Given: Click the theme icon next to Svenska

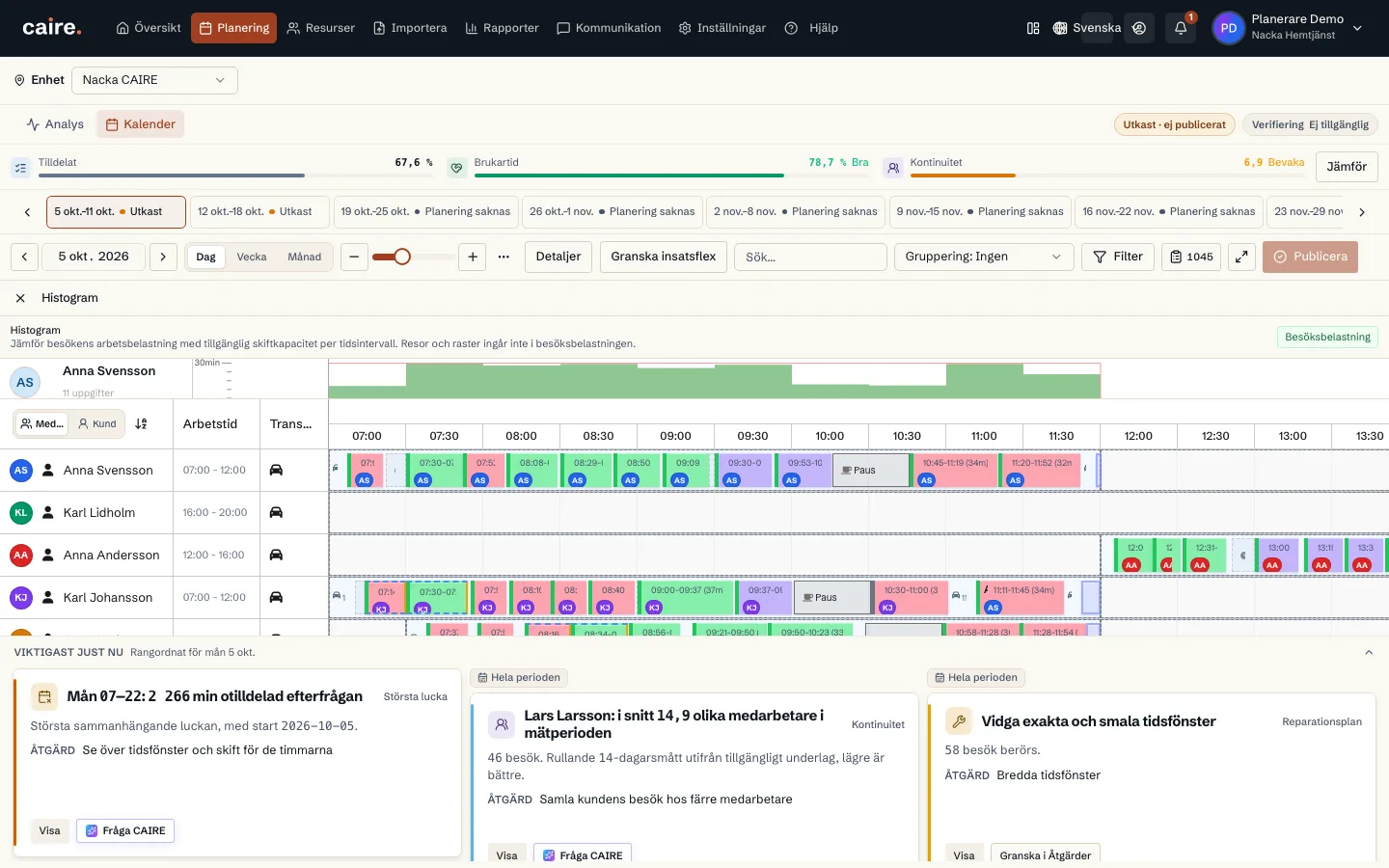Looking at the screenshot, I should click(1139, 28).
